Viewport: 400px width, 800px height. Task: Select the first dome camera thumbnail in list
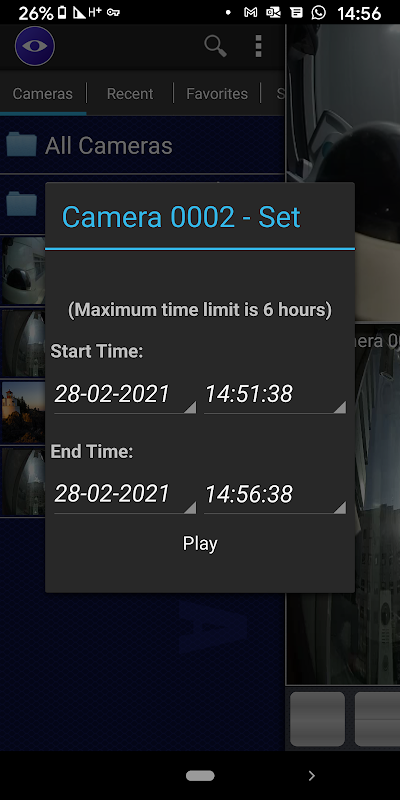click(23, 270)
